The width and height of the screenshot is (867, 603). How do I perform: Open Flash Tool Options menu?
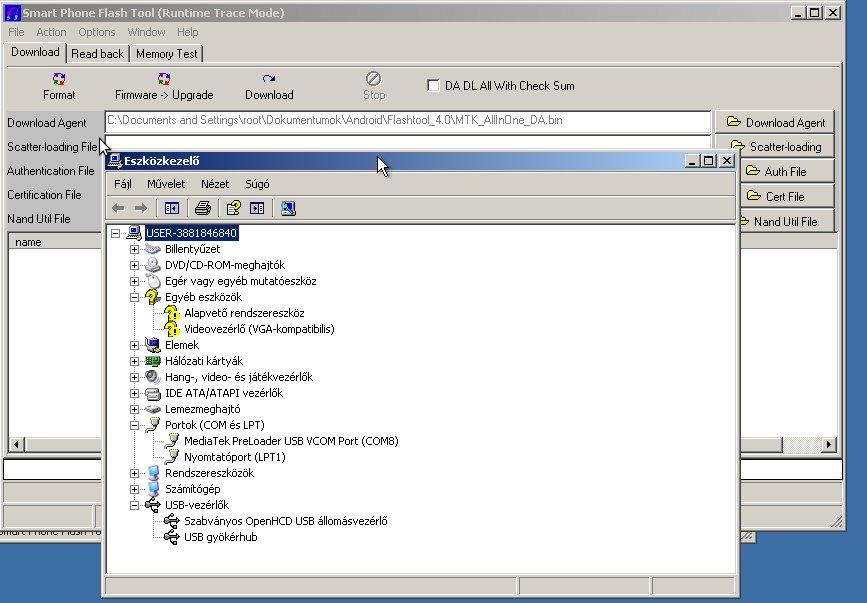tap(97, 32)
